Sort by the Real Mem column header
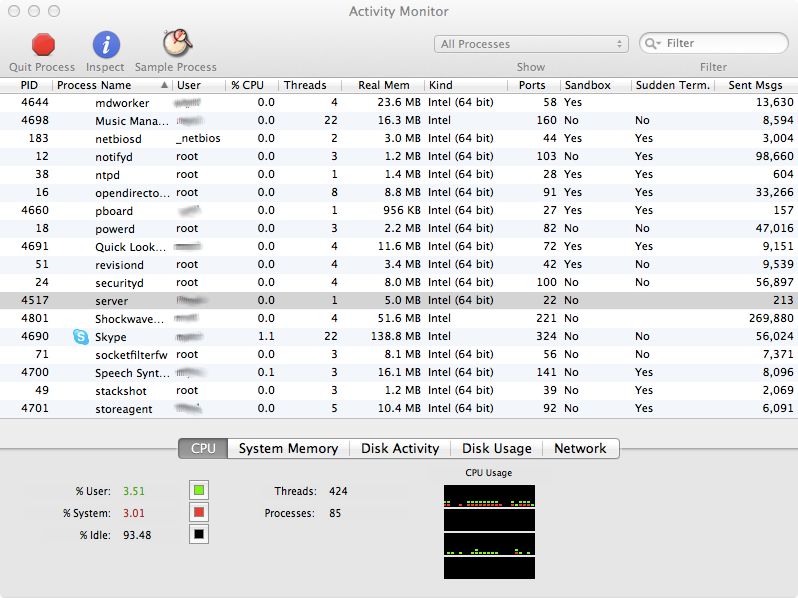This screenshot has height=598, width=798. [x=383, y=85]
